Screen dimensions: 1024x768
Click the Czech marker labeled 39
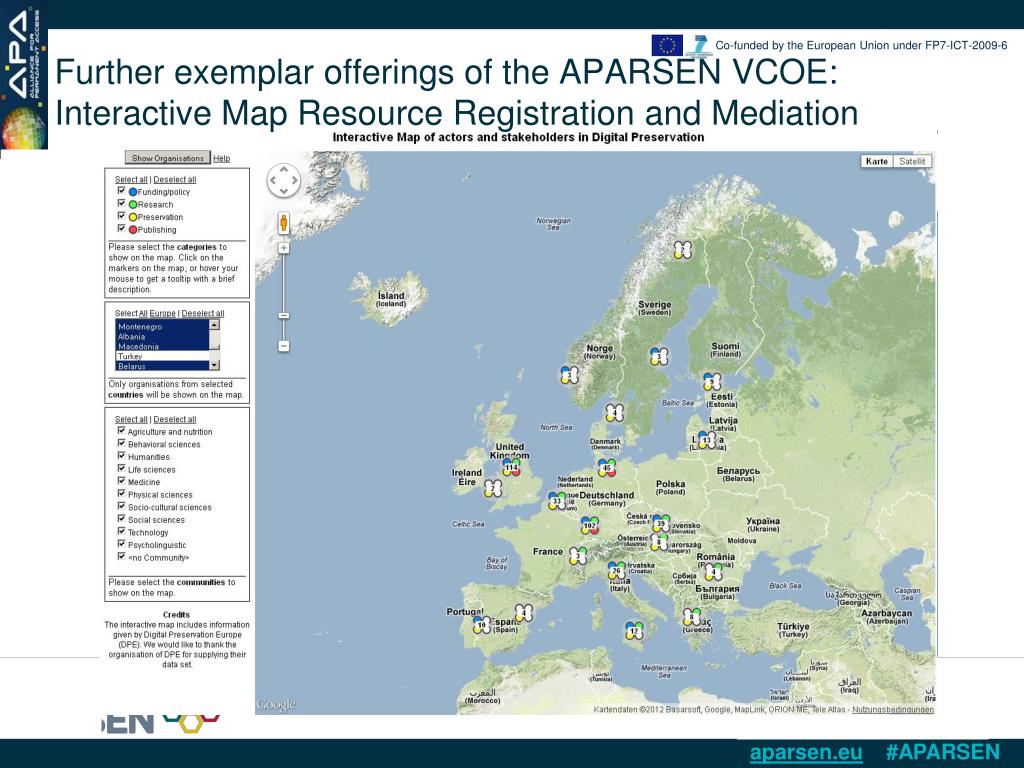click(661, 523)
